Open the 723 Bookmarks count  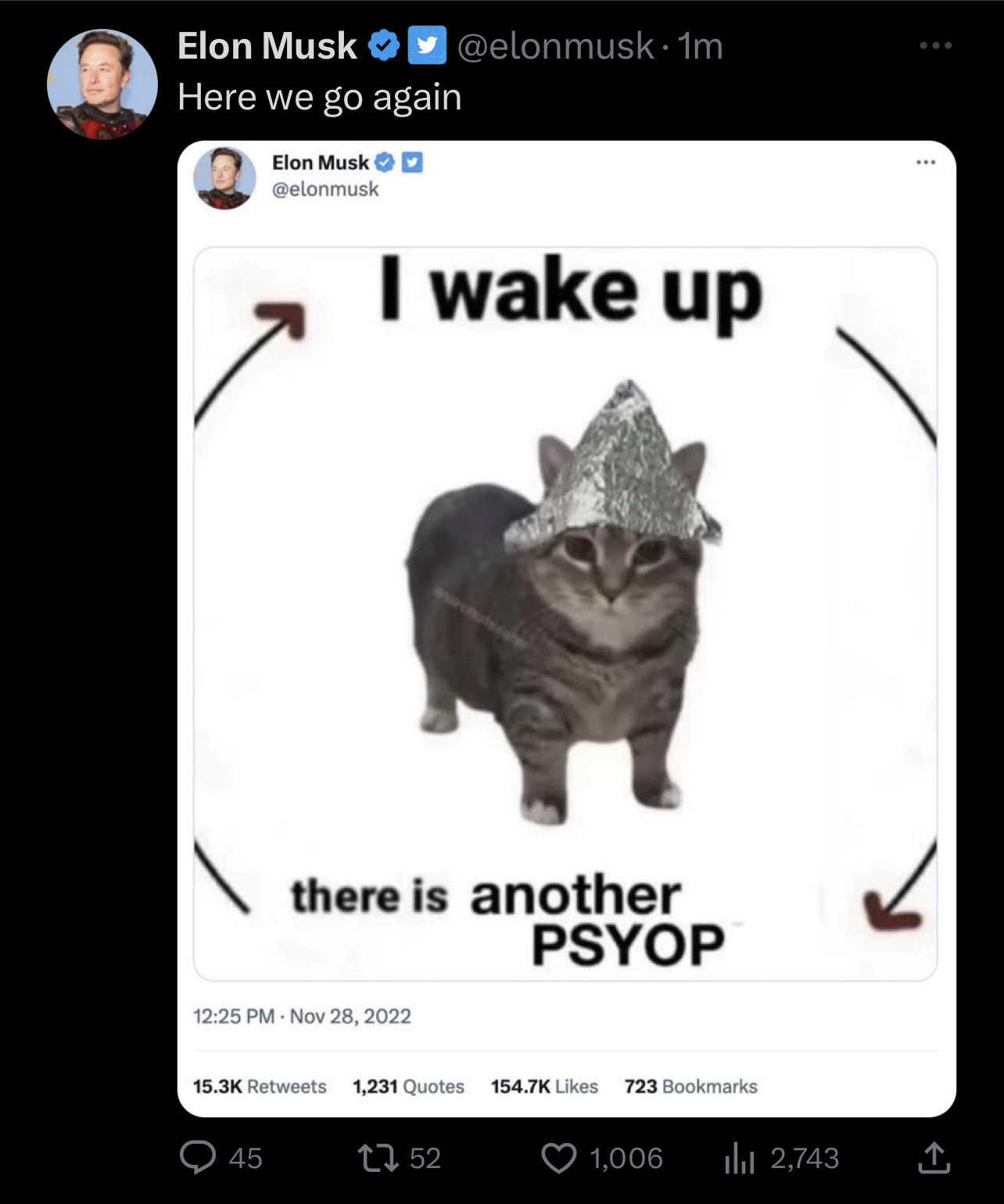690,1087
